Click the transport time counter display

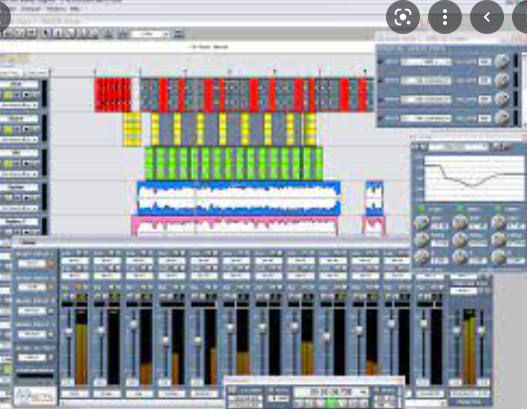pyautogui.click(x=331, y=392)
